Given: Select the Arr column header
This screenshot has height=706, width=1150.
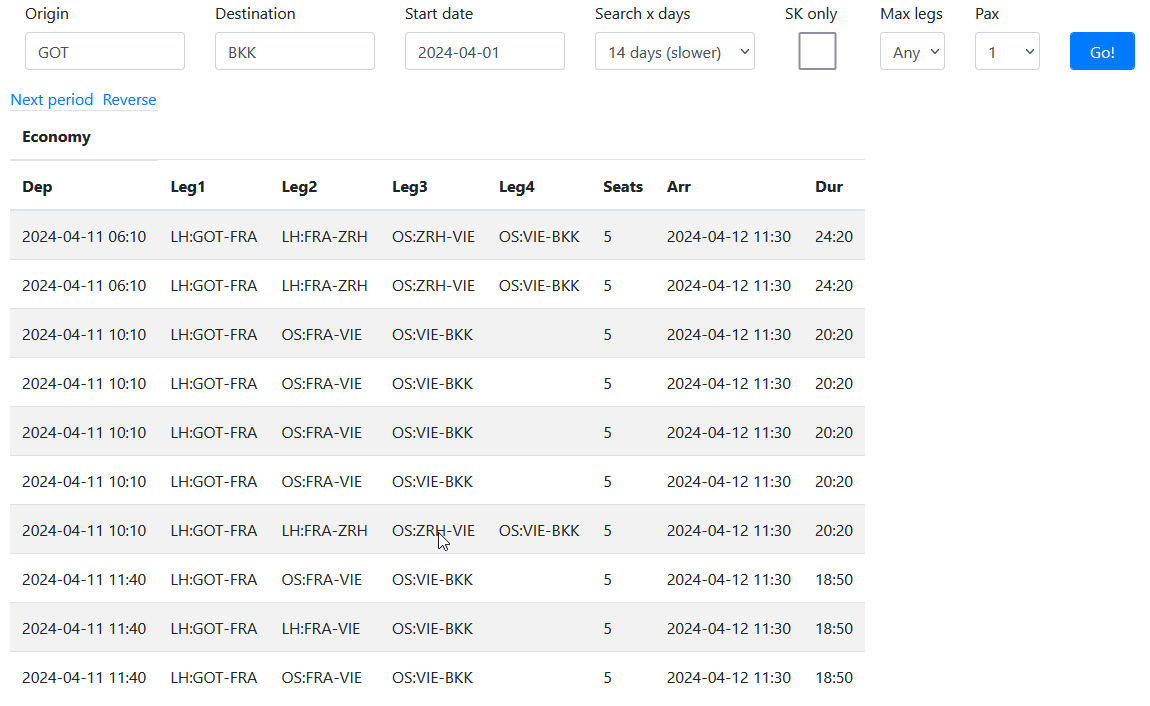Looking at the screenshot, I should click(678, 186).
